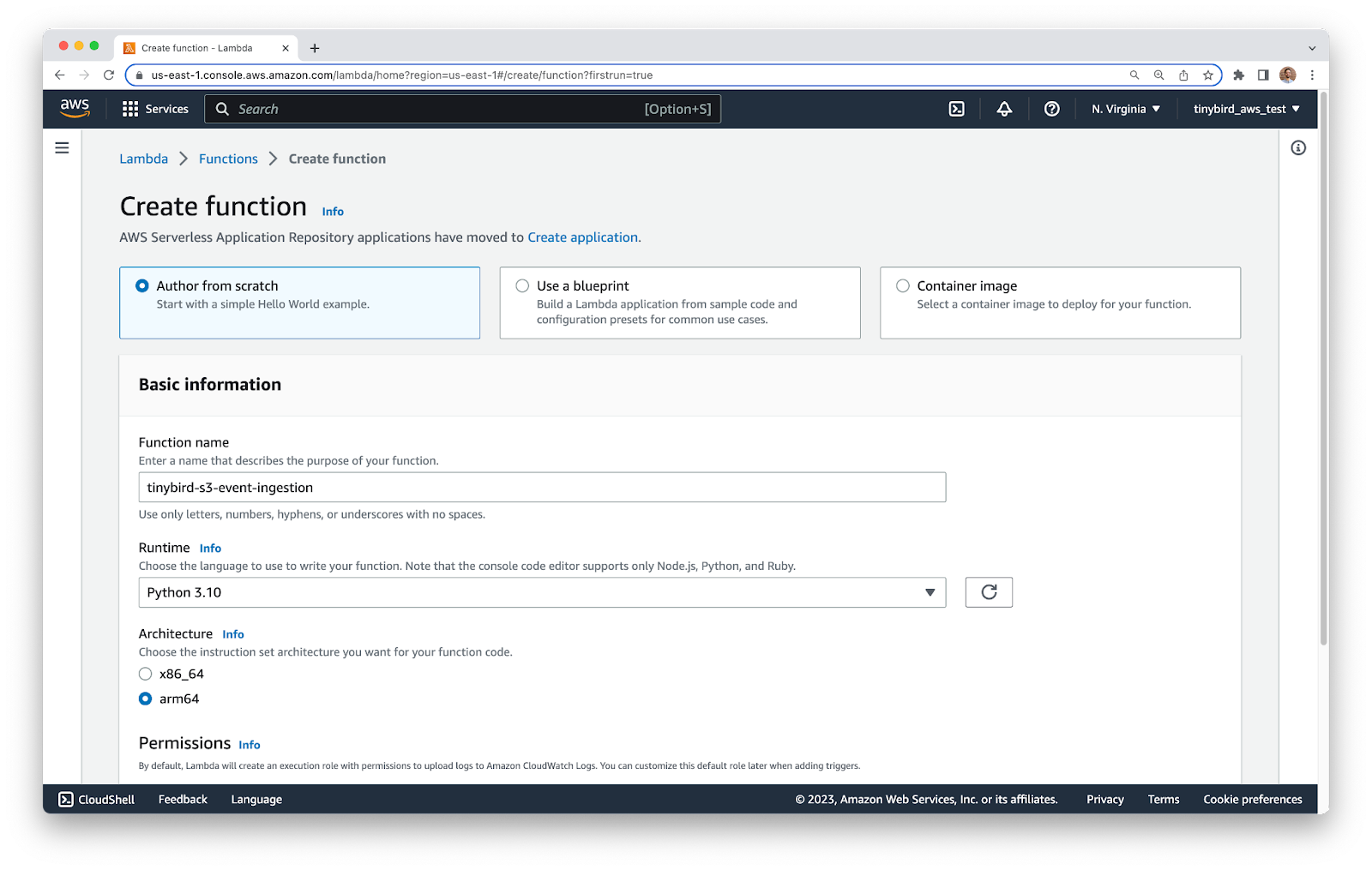Select the Container image option

coord(903,286)
